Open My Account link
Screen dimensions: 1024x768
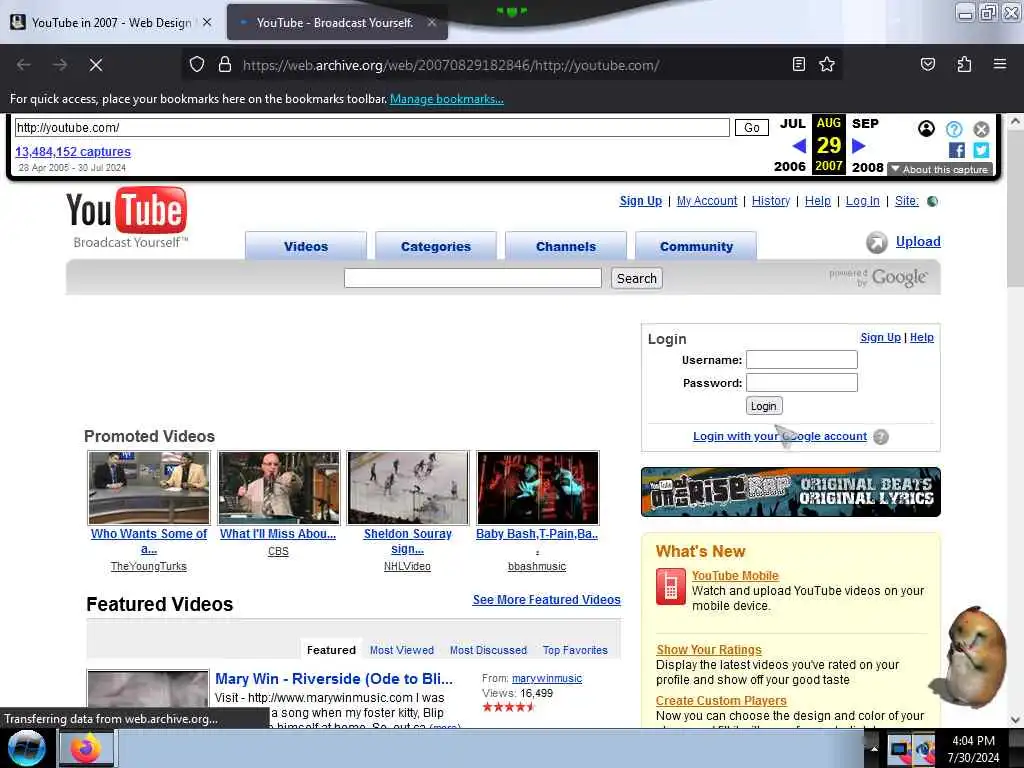point(707,200)
